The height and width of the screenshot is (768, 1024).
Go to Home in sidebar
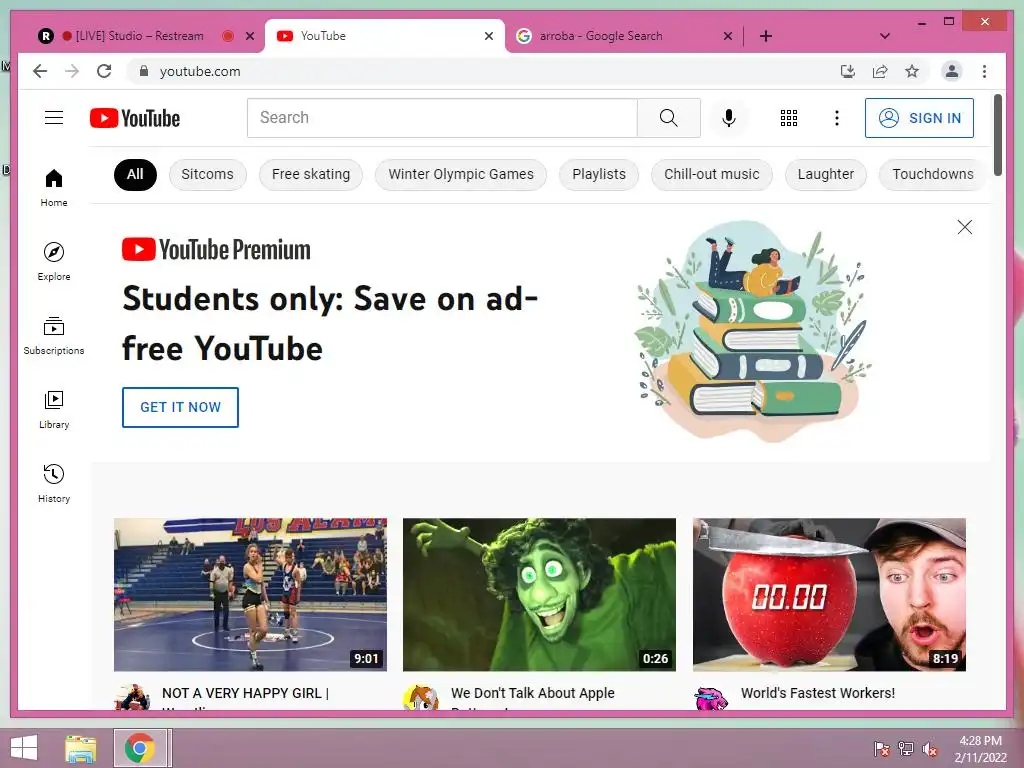coord(54,188)
